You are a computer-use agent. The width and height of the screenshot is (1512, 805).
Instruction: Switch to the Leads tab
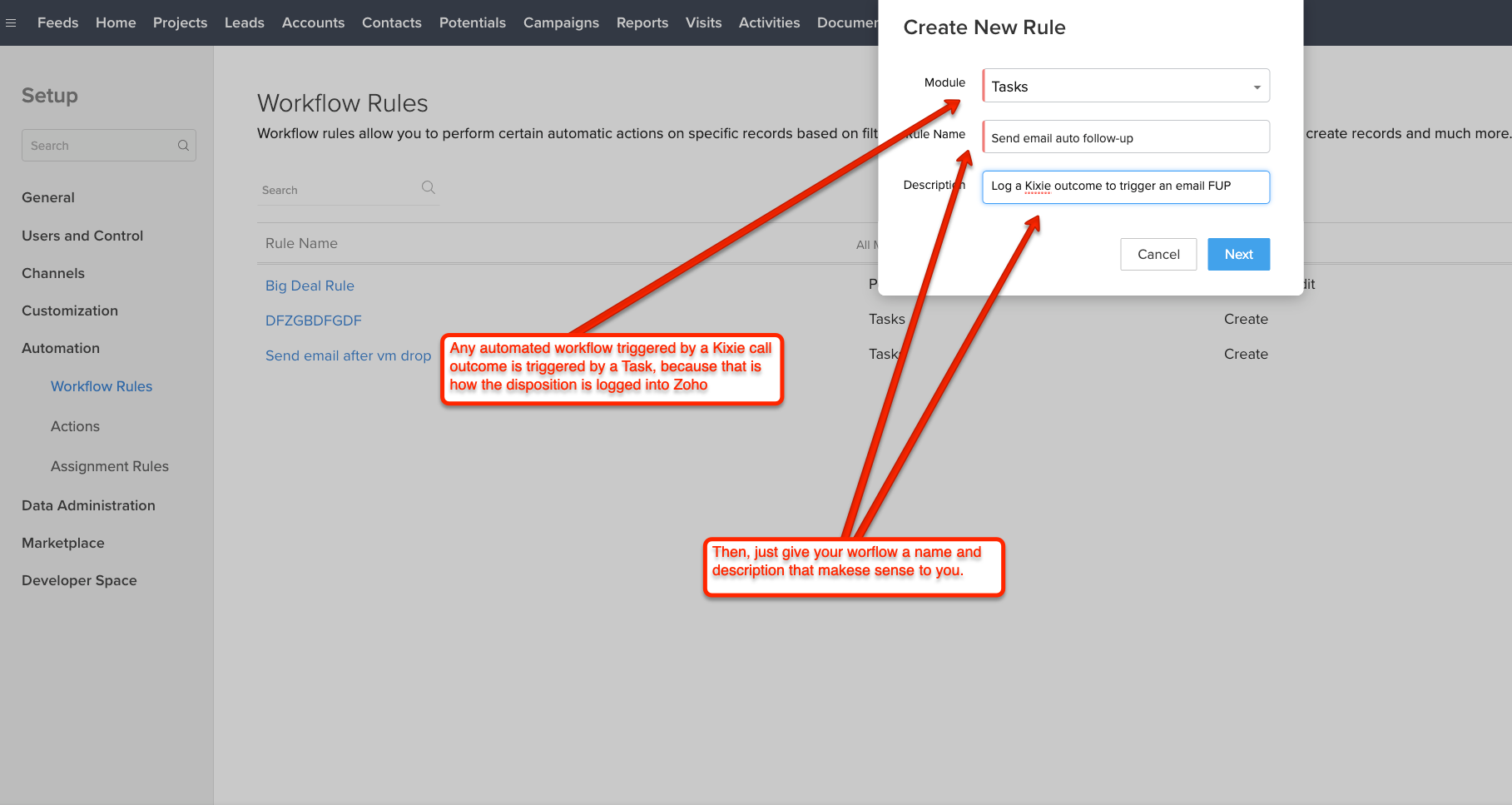click(x=245, y=22)
